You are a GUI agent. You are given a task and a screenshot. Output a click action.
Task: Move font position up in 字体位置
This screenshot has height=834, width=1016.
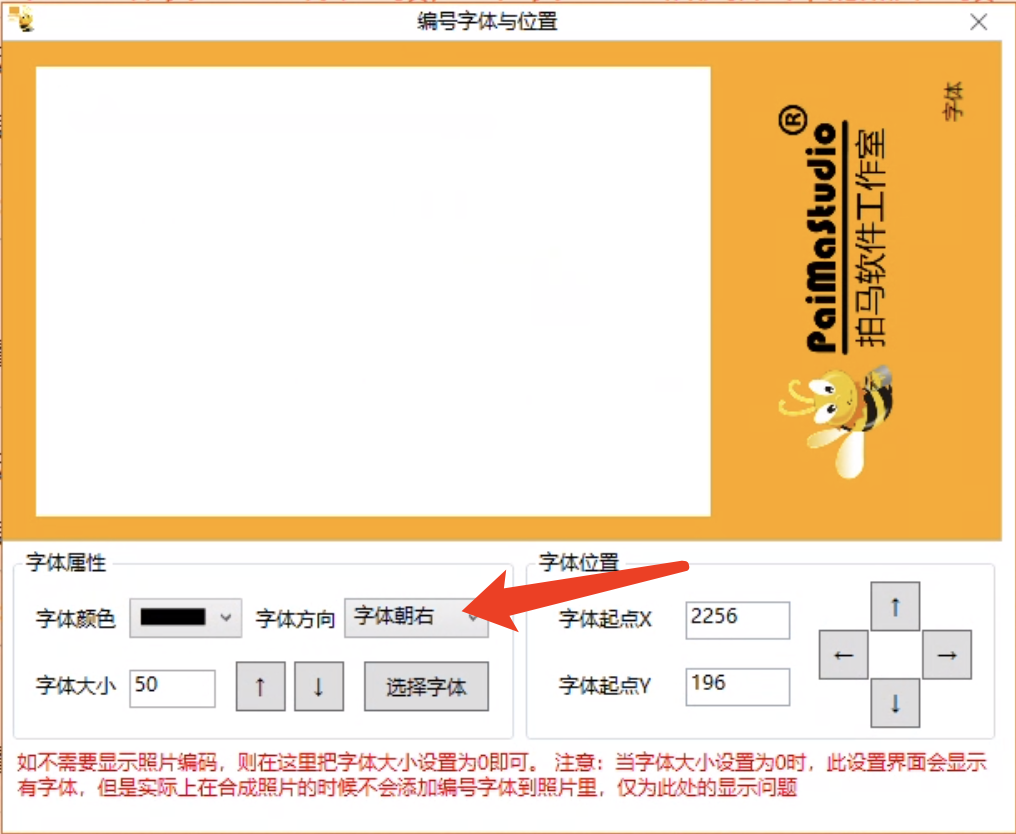(895, 607)
